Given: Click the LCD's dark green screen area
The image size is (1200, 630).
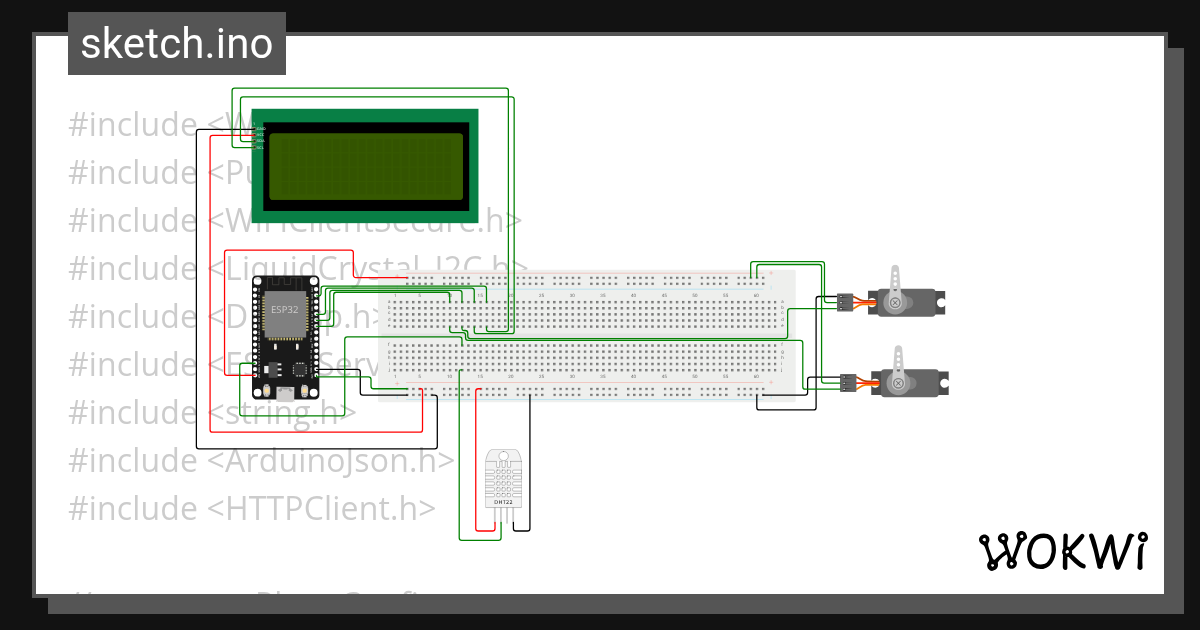Looking at the screenshot, I should [x=366, y=165].
